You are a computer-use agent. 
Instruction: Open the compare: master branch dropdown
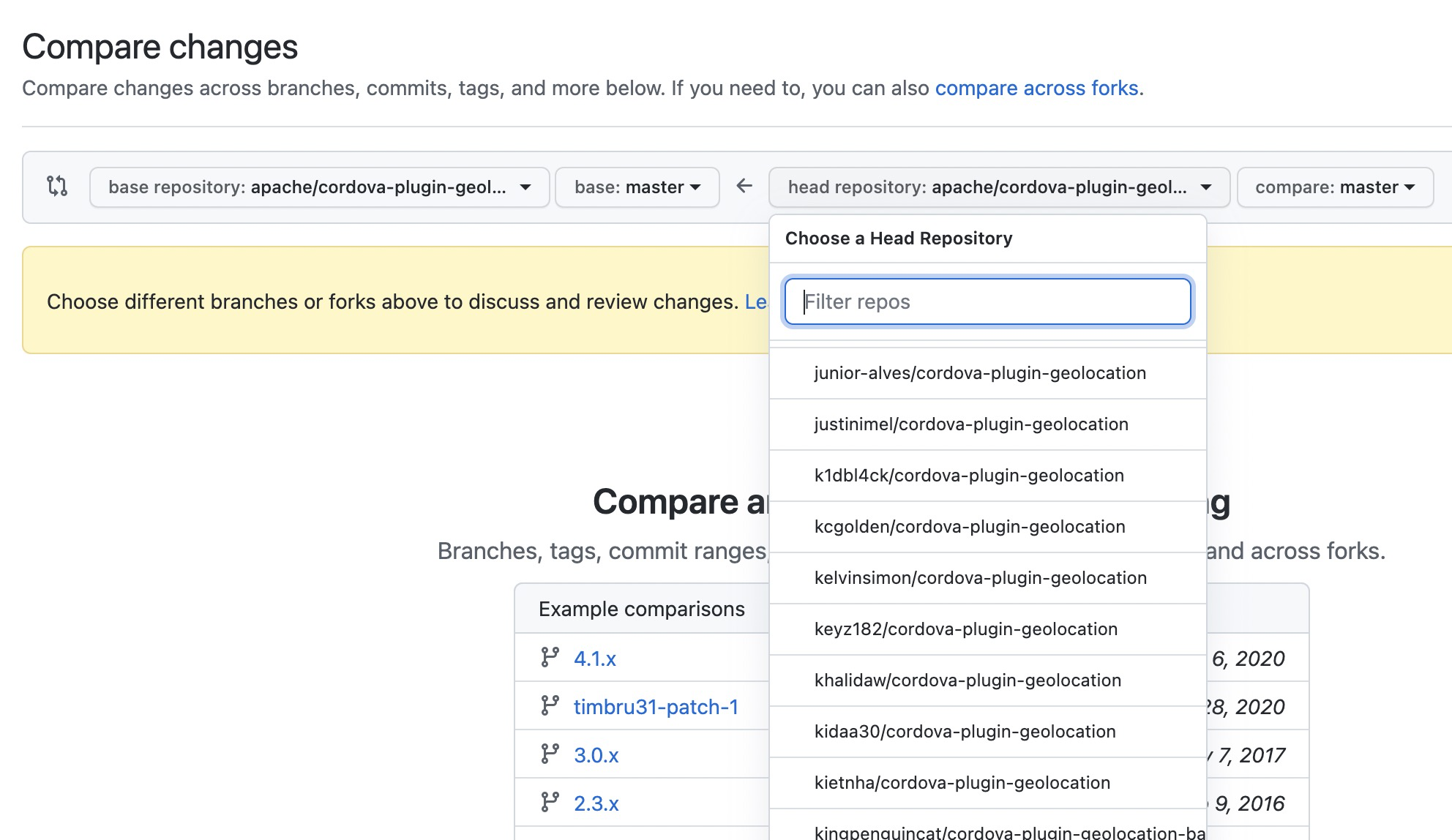(1335, 187)
